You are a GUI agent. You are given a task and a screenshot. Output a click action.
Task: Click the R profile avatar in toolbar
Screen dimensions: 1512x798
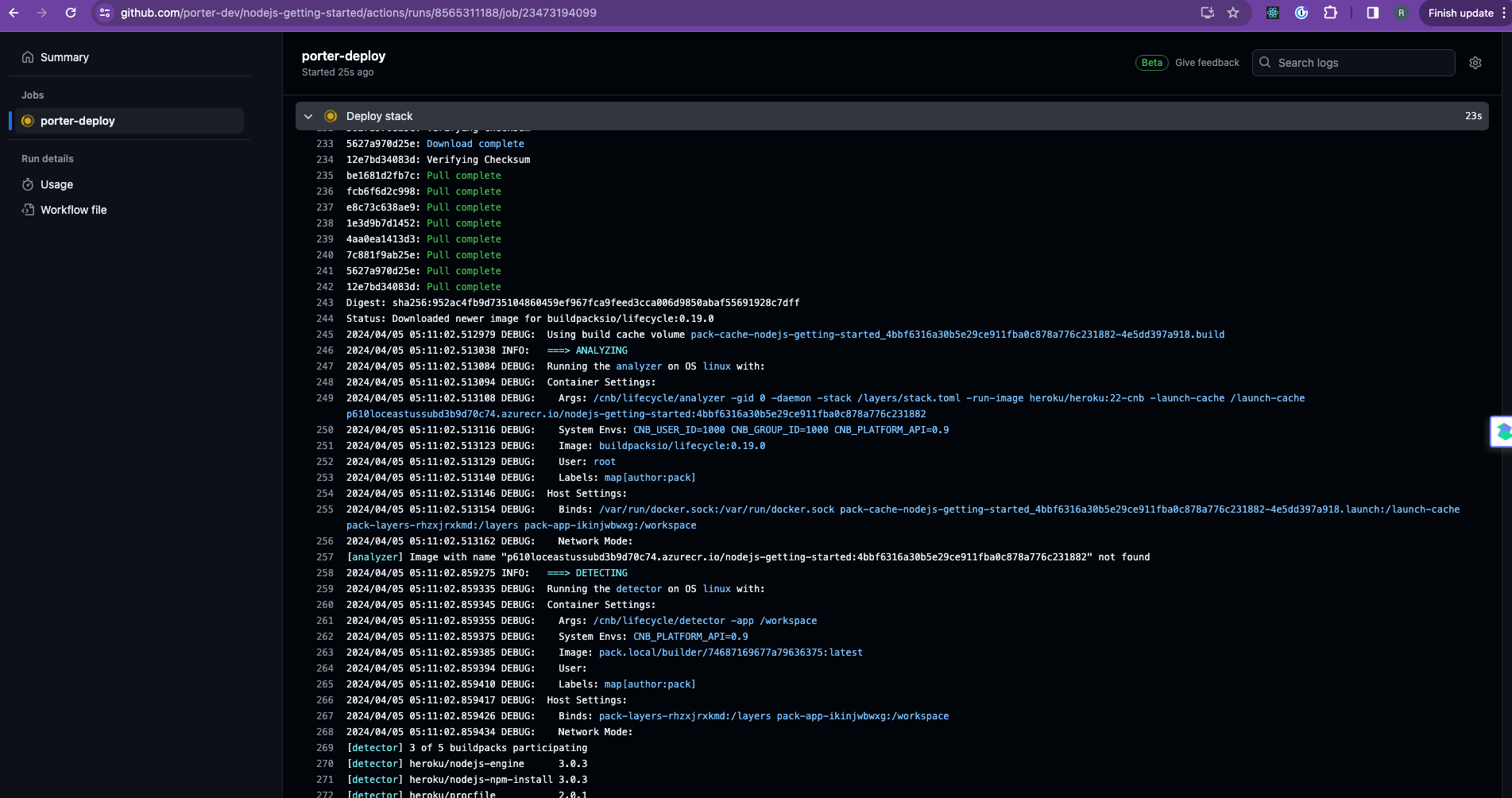point(1401,13)
